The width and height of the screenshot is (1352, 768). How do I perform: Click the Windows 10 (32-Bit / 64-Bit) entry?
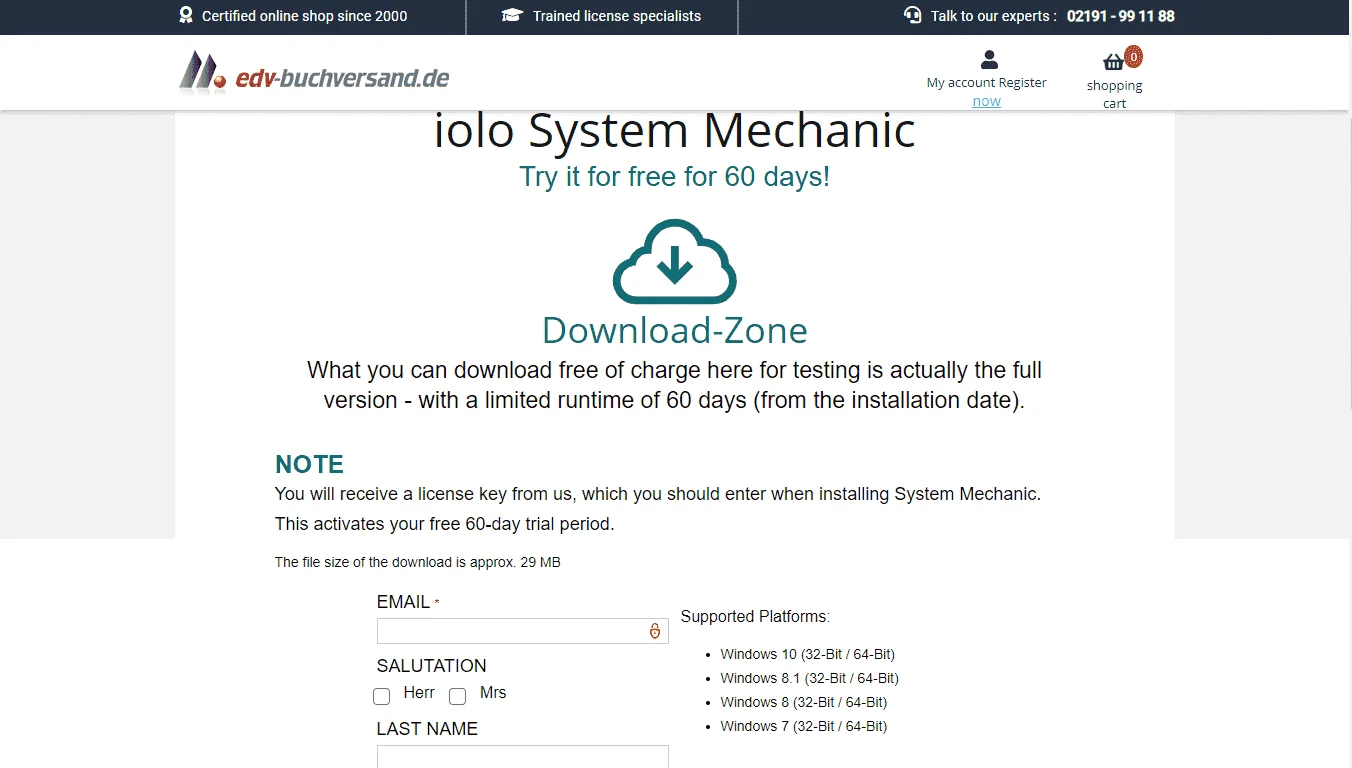click(x=807, y=654)
